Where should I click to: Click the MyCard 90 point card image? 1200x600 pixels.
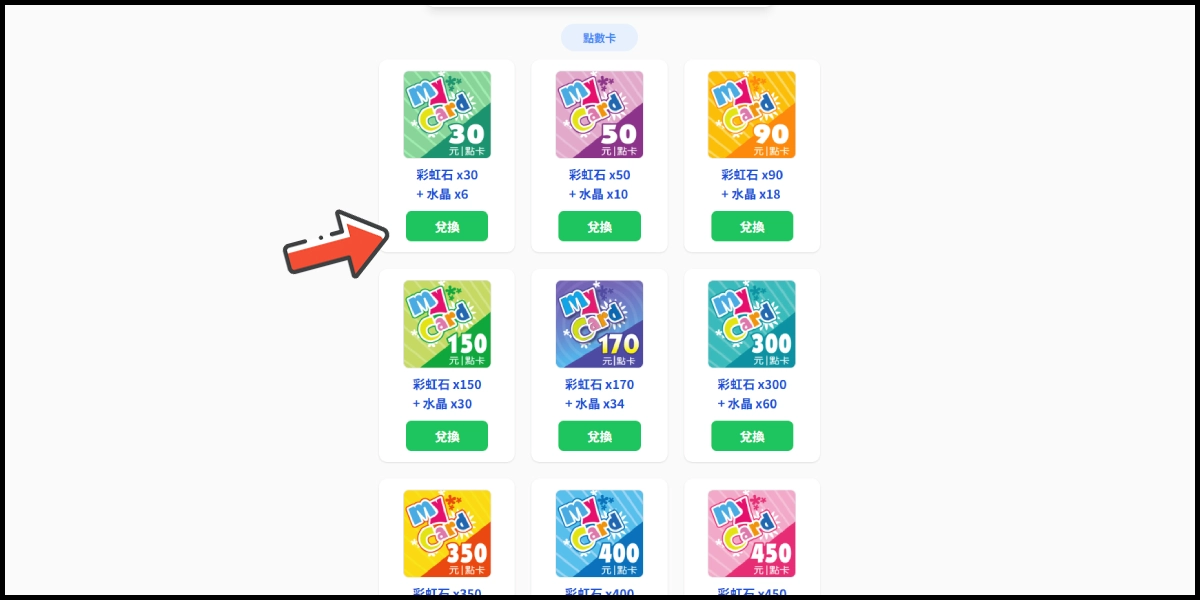[x=752, y=114]
